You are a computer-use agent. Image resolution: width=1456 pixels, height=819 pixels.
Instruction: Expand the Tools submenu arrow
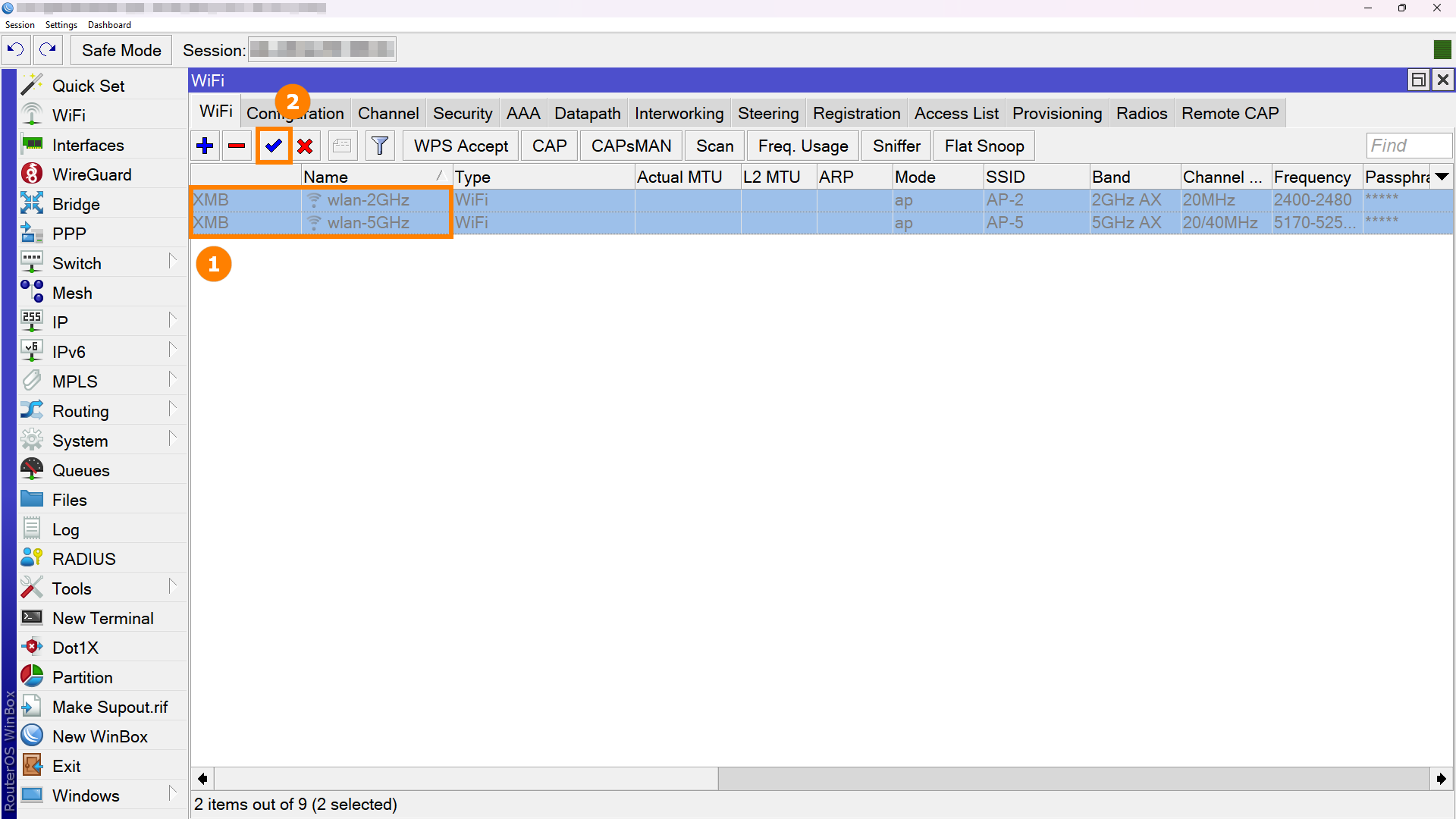pyautogui.click(x=172, y=586)
